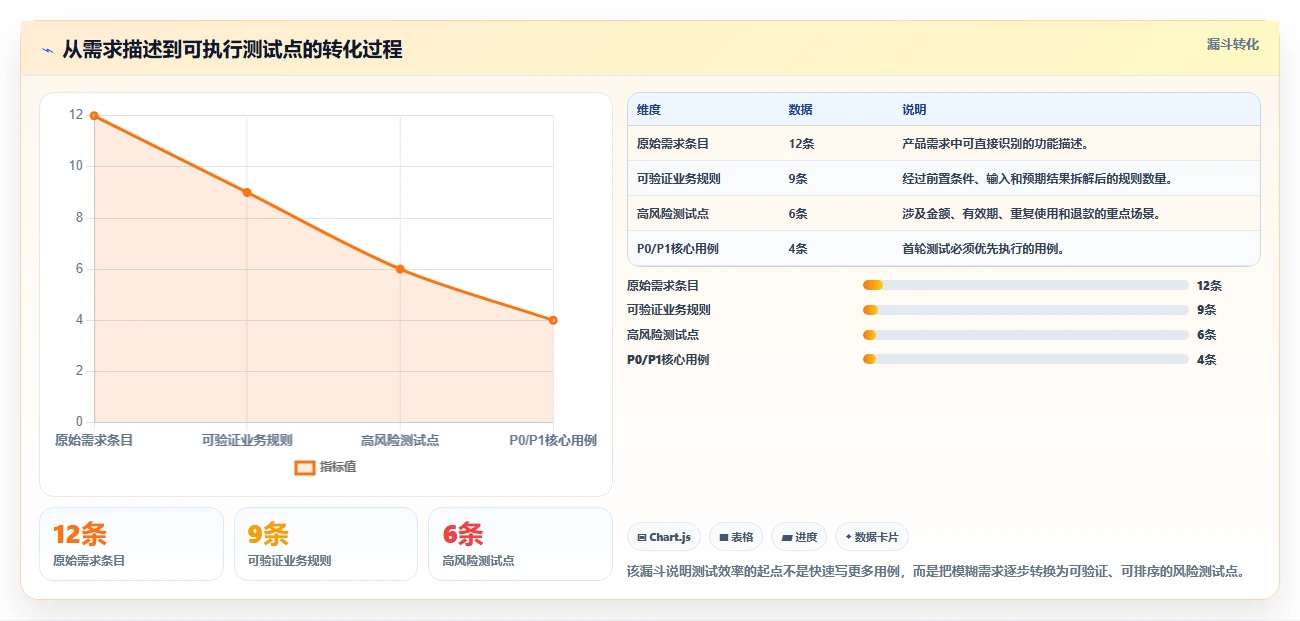Screen dimensions: 1300x621
Task: Select the 进度 chip
Action: click(799, 537)
